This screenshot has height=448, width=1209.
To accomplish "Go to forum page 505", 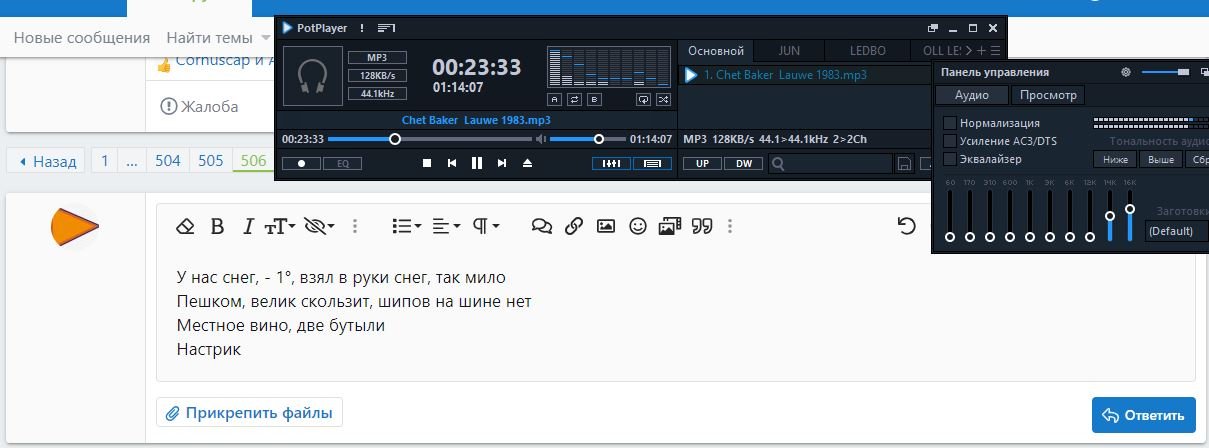I will coord(210,161).
